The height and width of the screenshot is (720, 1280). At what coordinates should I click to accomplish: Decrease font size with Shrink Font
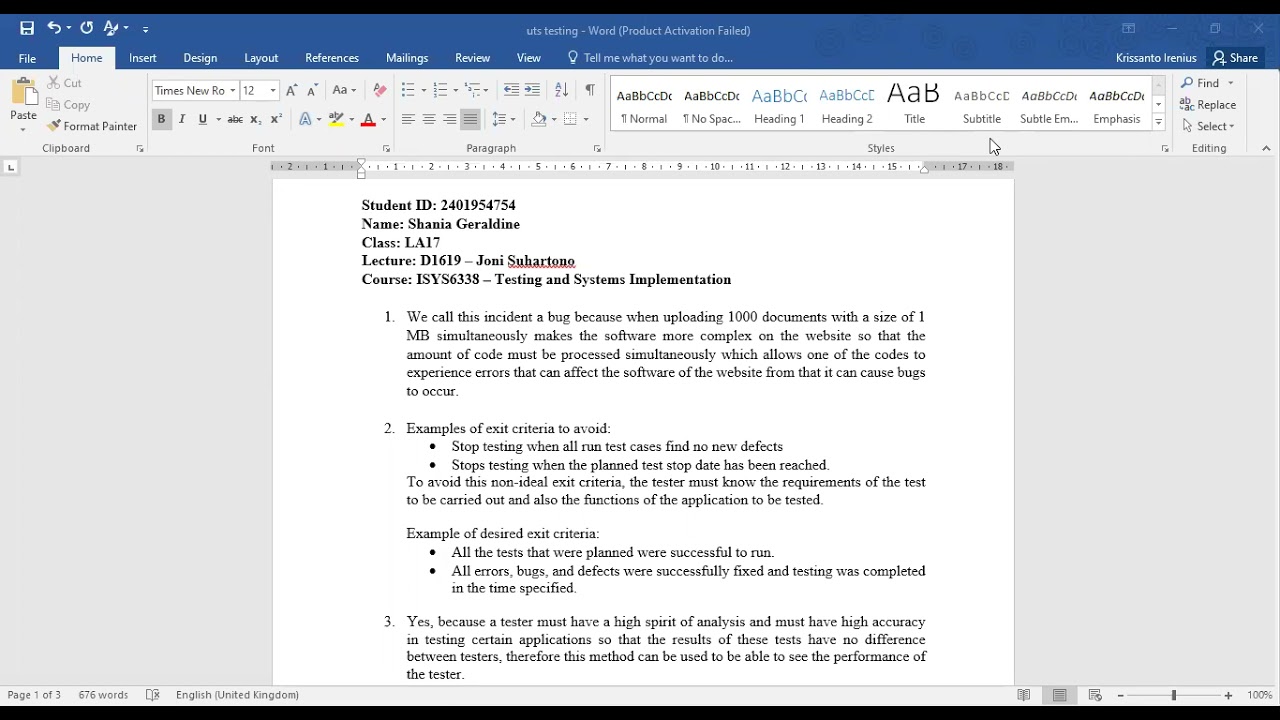(x=313, y=90)
